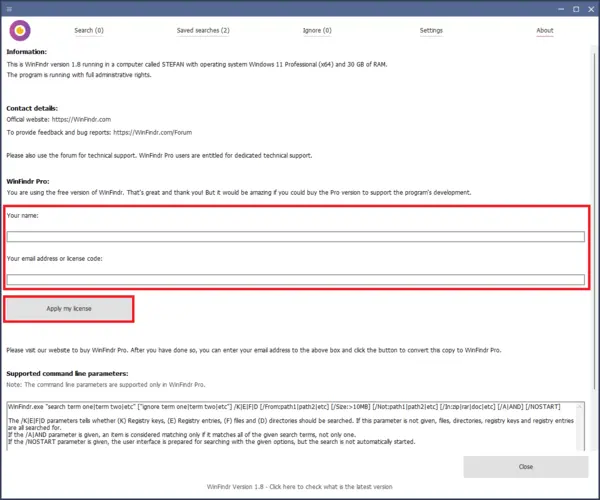The image size is (600, 500).
Task: Maximize the WinFindr window
Action: click(x=576, y=9)
